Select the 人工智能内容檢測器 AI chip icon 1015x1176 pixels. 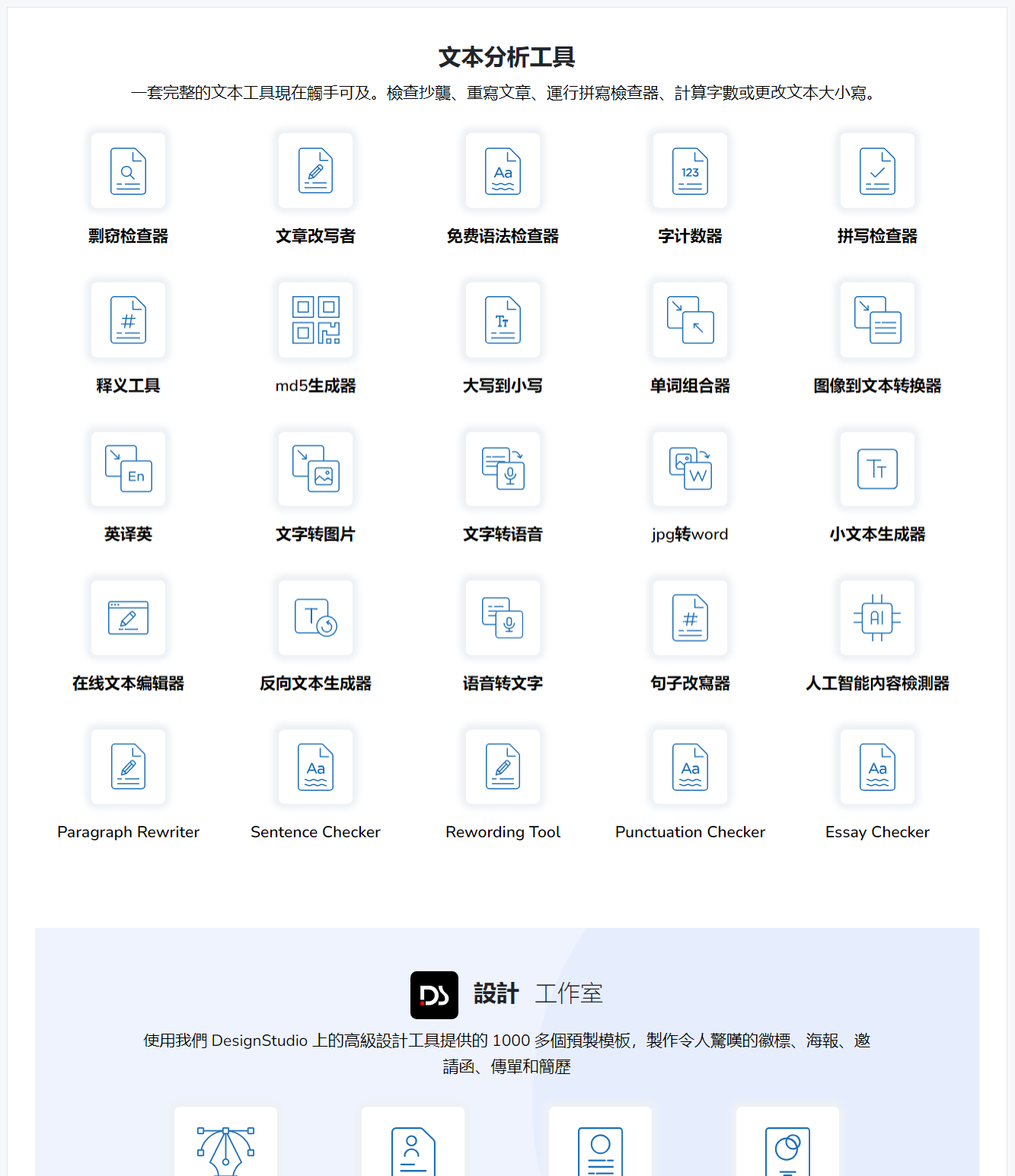(877, 618)
